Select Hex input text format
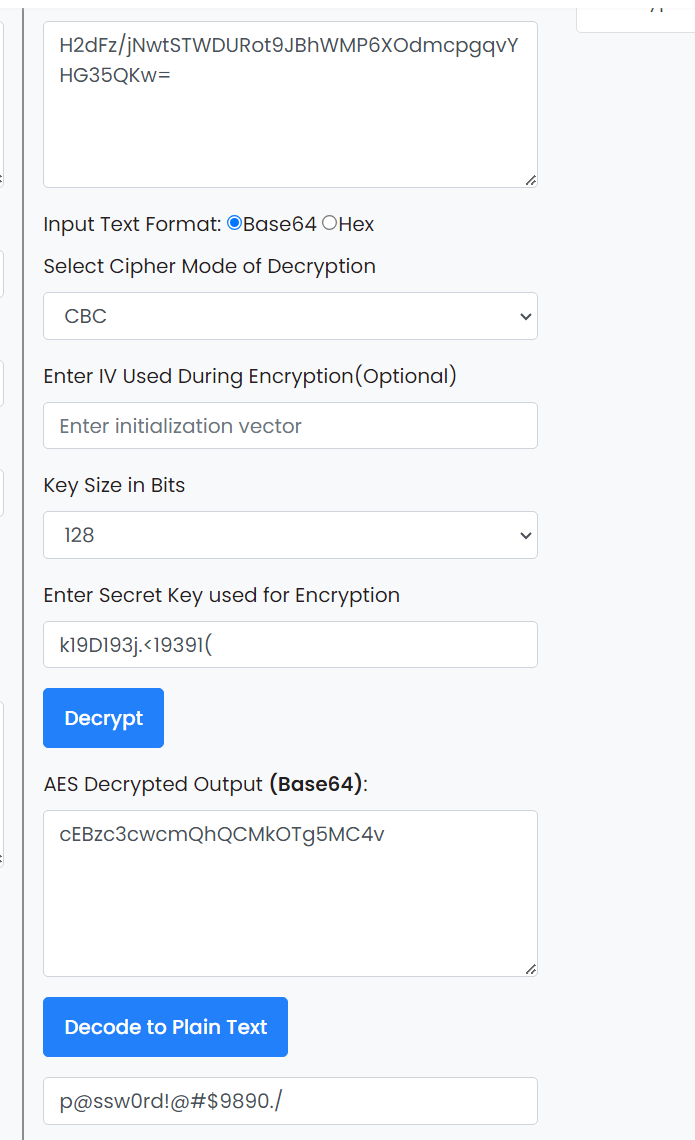 329,223
